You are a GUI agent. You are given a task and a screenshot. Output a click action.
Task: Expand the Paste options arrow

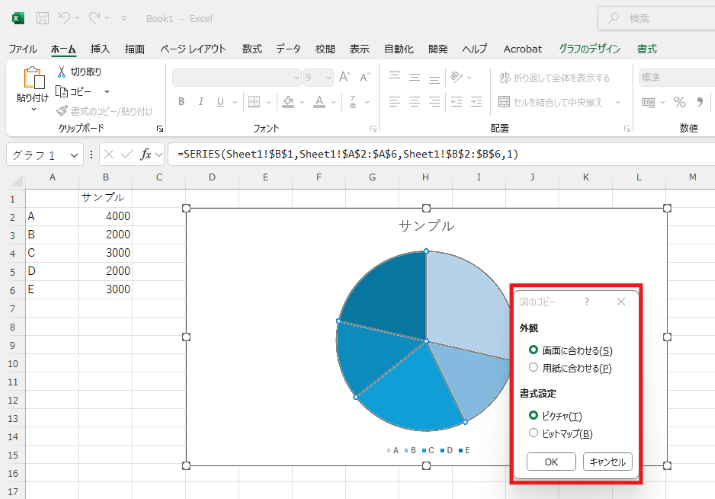pyautogui.click(x=34, y=109)
